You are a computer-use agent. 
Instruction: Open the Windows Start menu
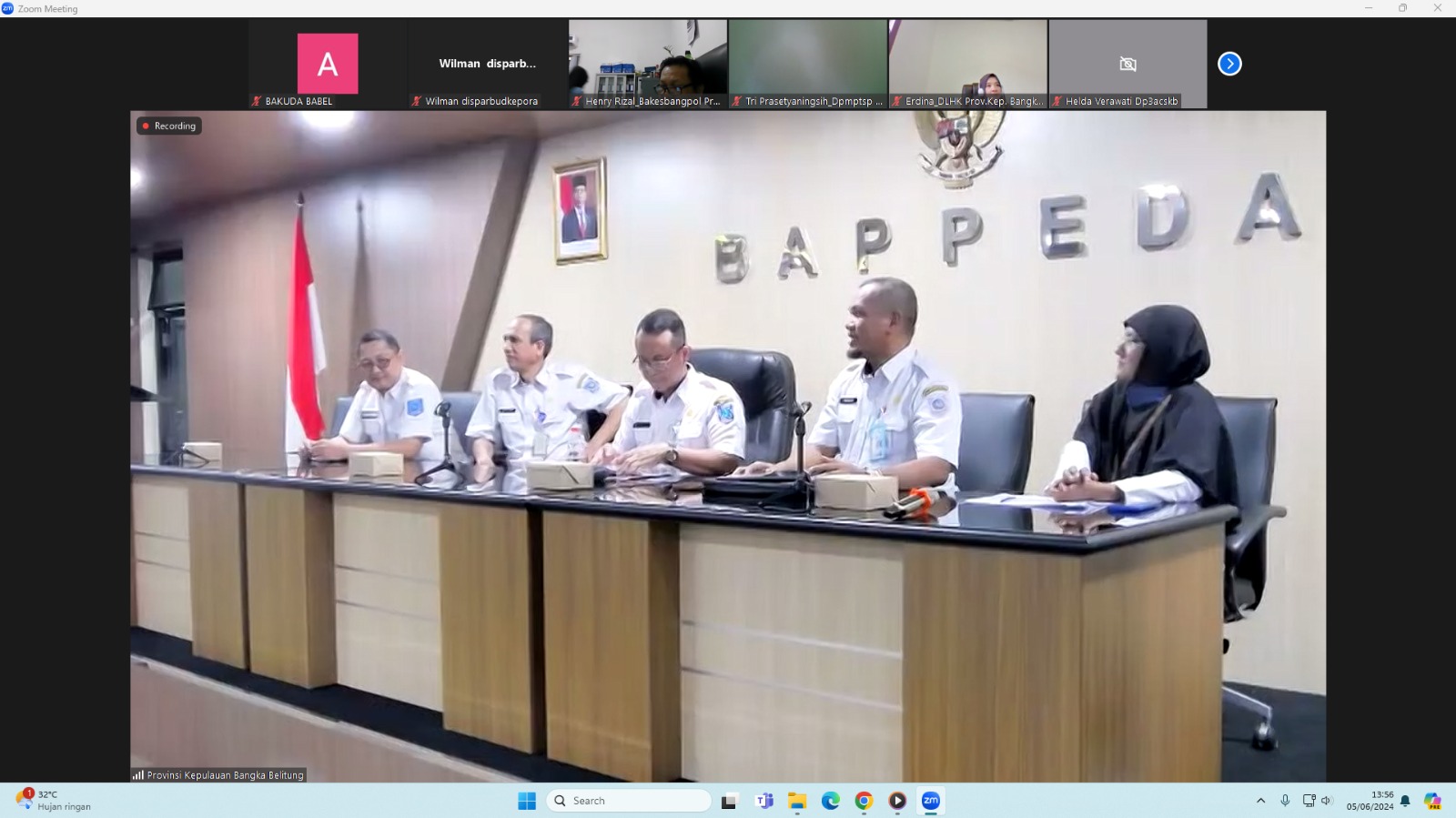[x=527, y=801]
